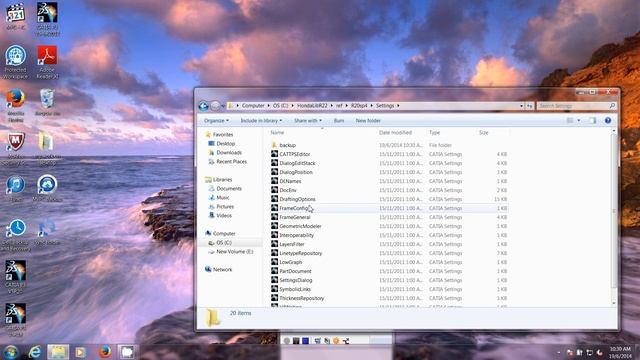
Task: Click the HondaLibR22 breadcrumb in address bar
Action: [x=312, y=106]
